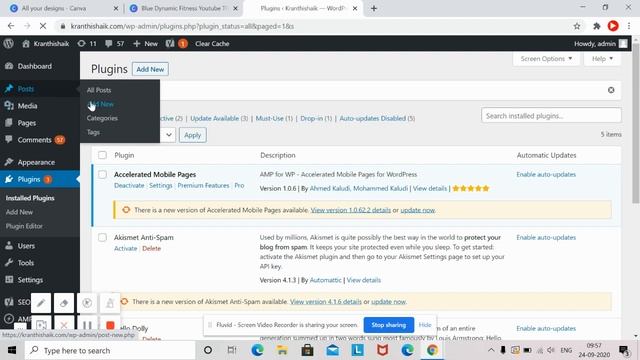Screen dimensions: 640x360
Task: Open Plugin Editor in the Plugins submenu
Action: [24, 226]
